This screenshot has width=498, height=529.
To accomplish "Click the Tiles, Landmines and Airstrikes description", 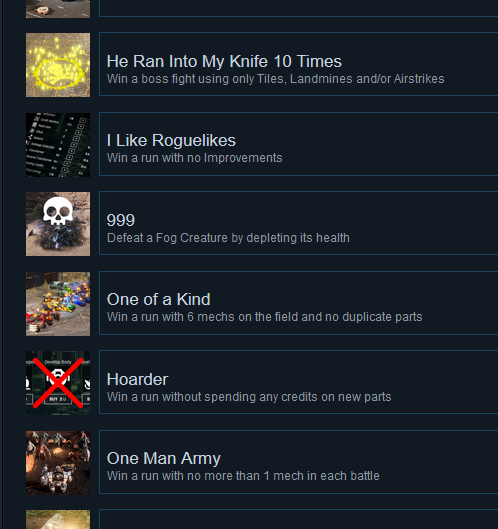I will click(276, 79).
